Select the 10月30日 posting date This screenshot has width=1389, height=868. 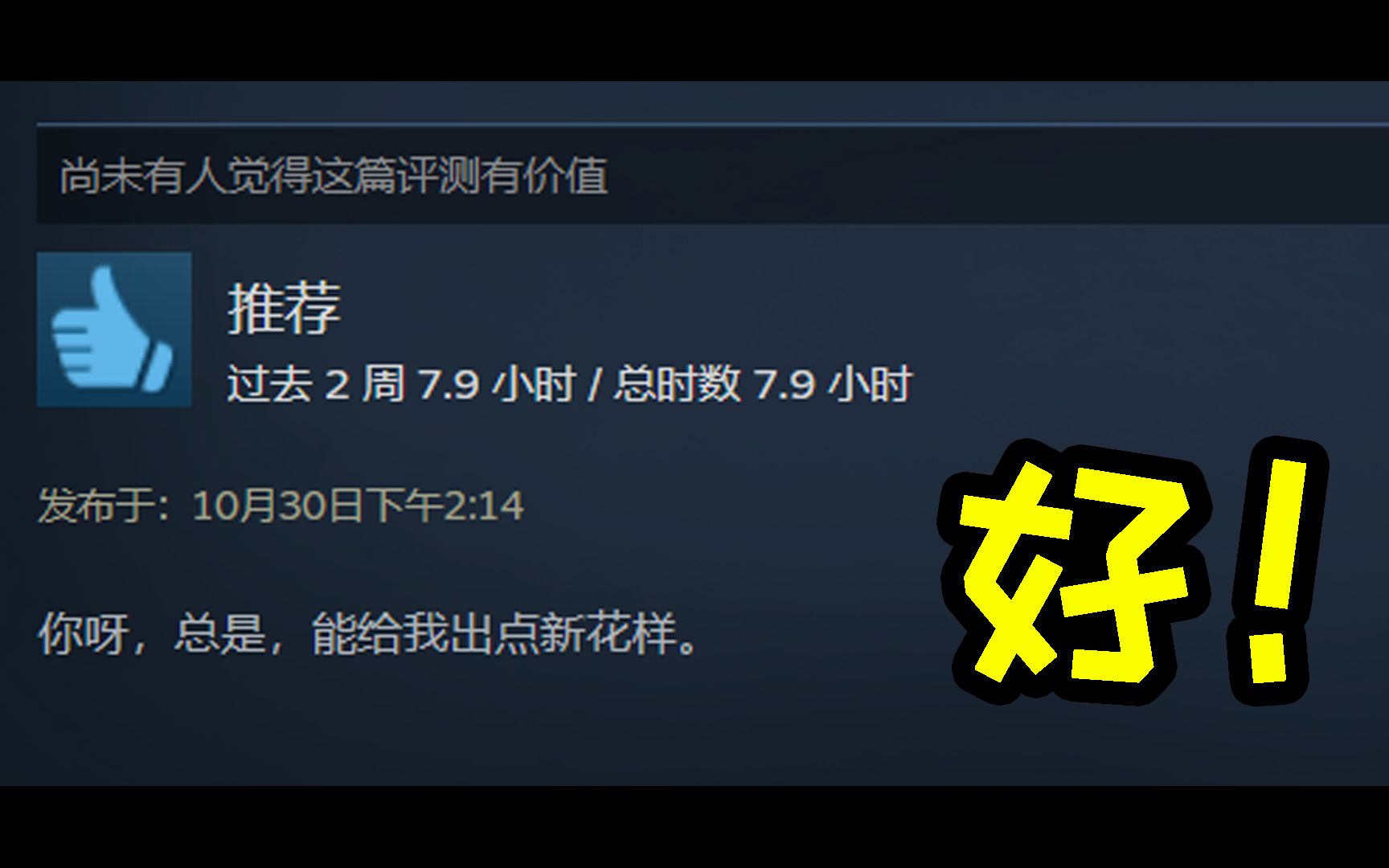(277, 506)
